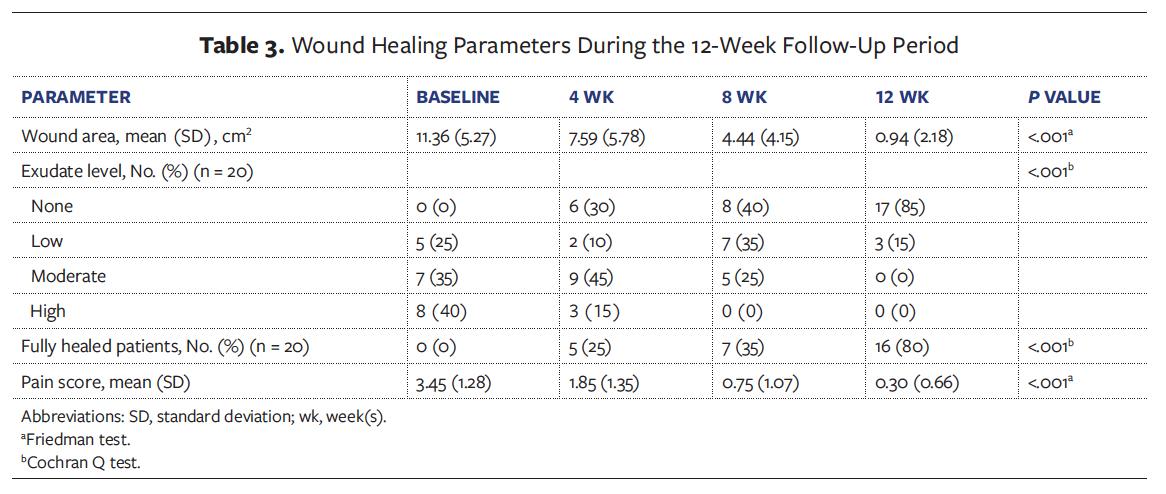1166x494 pixels.
Task: Select the "None" exudate row label
Action: 52,206
